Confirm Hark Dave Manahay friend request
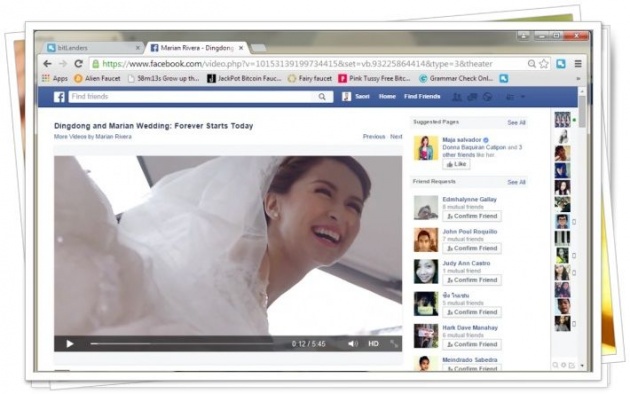This screenshot has height=394, width=630. (472, 344)
